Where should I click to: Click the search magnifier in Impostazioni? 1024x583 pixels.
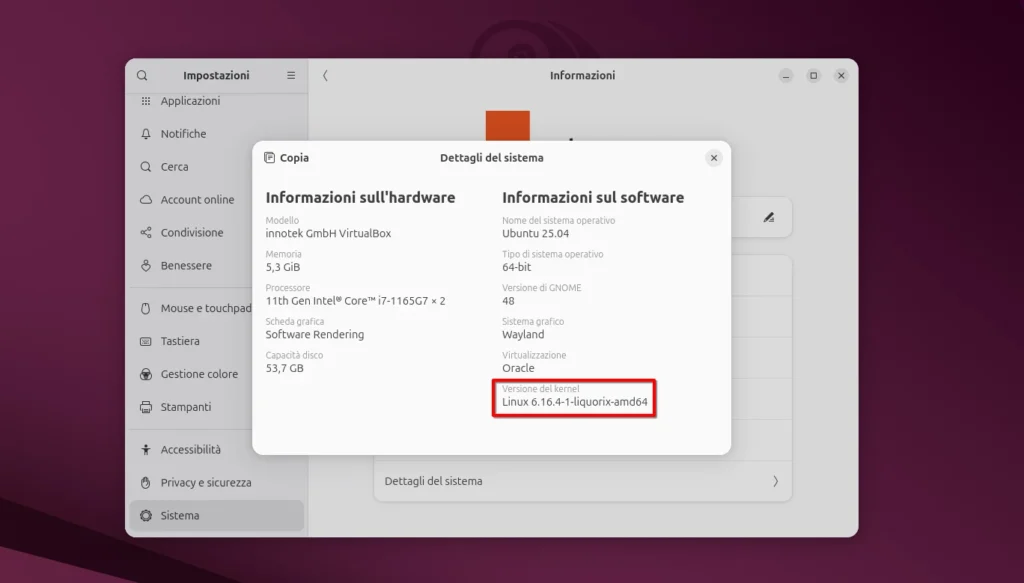pos(142,75)
